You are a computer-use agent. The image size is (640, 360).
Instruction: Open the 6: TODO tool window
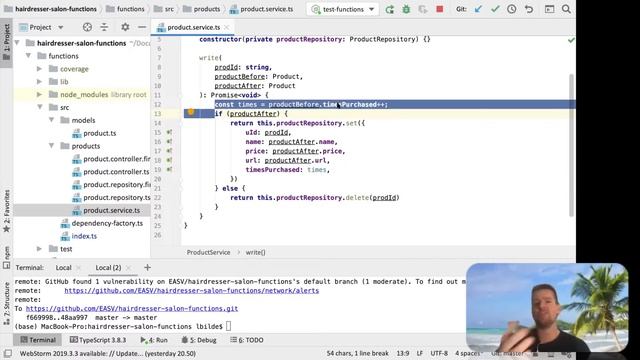(247, 340)
